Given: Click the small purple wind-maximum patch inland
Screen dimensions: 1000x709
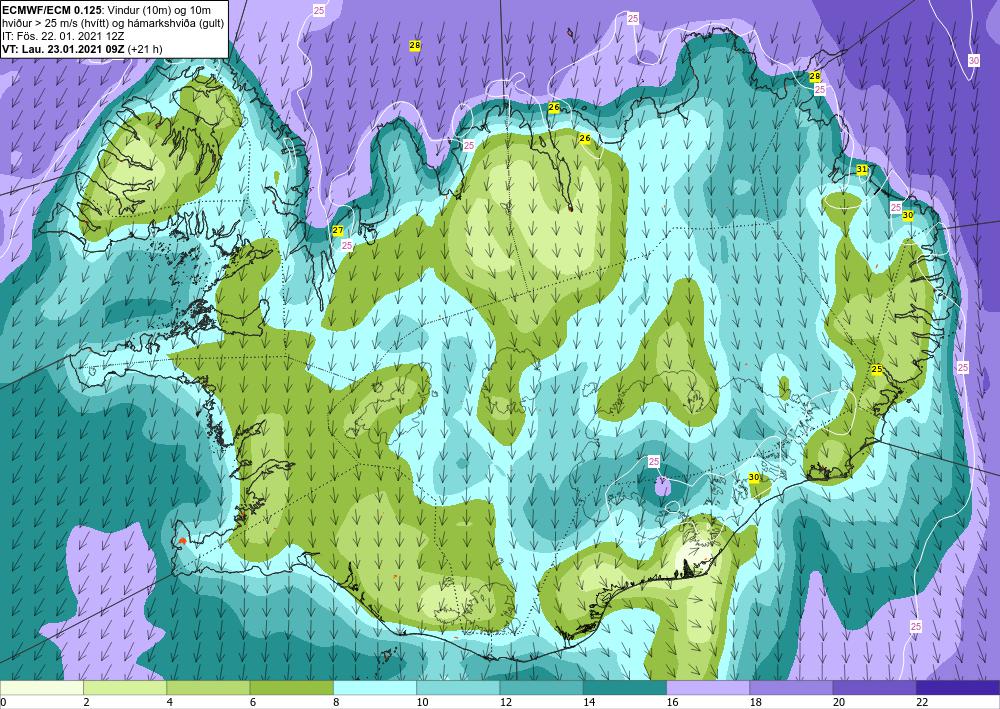Looking at the screenshot, I should (x=663, y=488).
